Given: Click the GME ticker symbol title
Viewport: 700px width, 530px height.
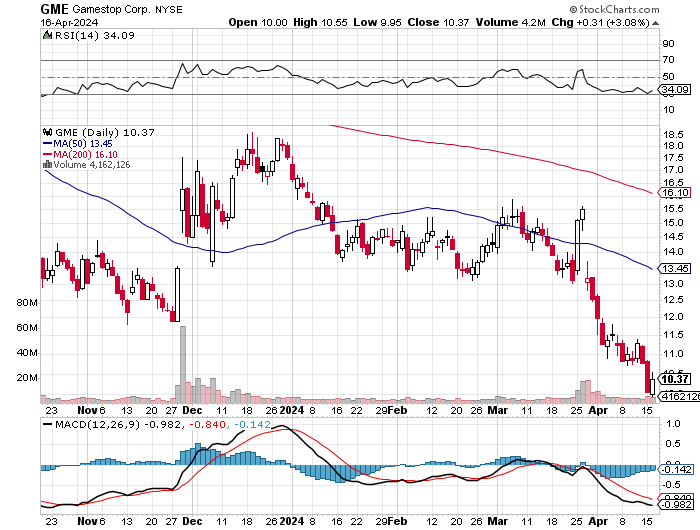Looking at the screenshot, I should [54, 9].
